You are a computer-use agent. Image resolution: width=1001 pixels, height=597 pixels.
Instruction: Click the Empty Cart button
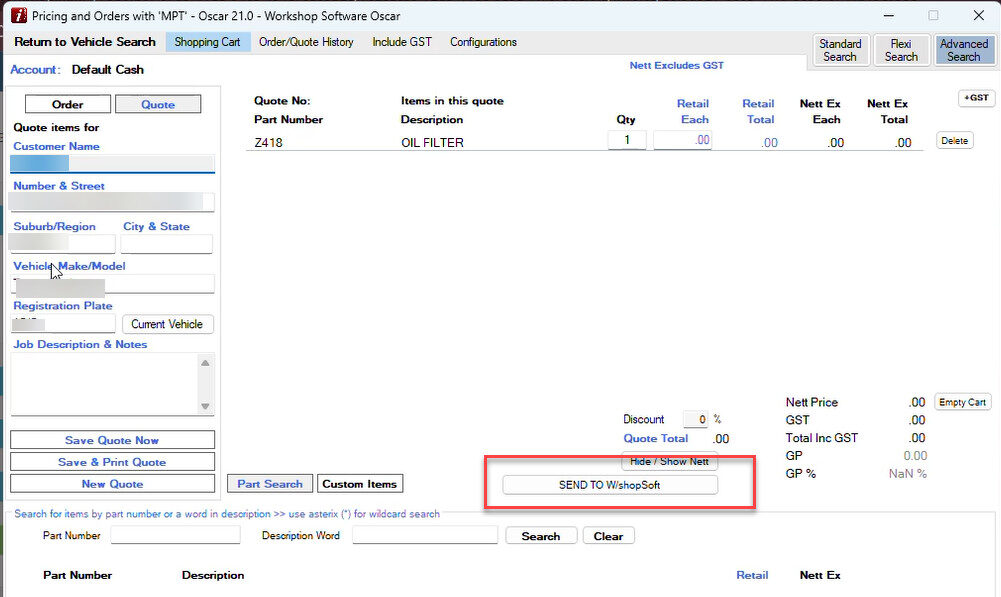962,402
